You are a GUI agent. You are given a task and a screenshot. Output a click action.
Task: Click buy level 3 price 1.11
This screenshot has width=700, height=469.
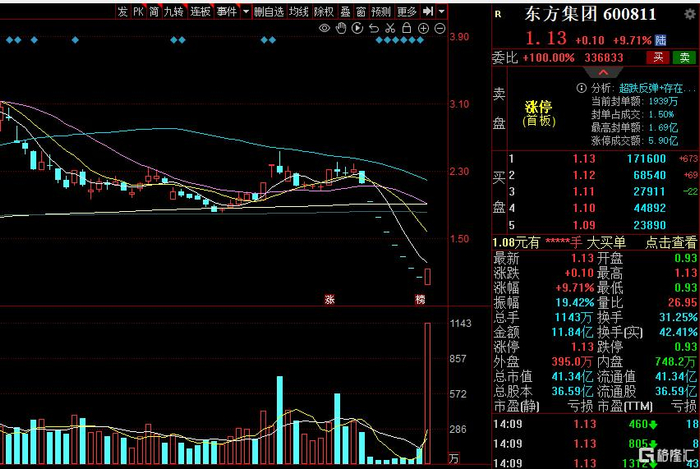(584, 192)
